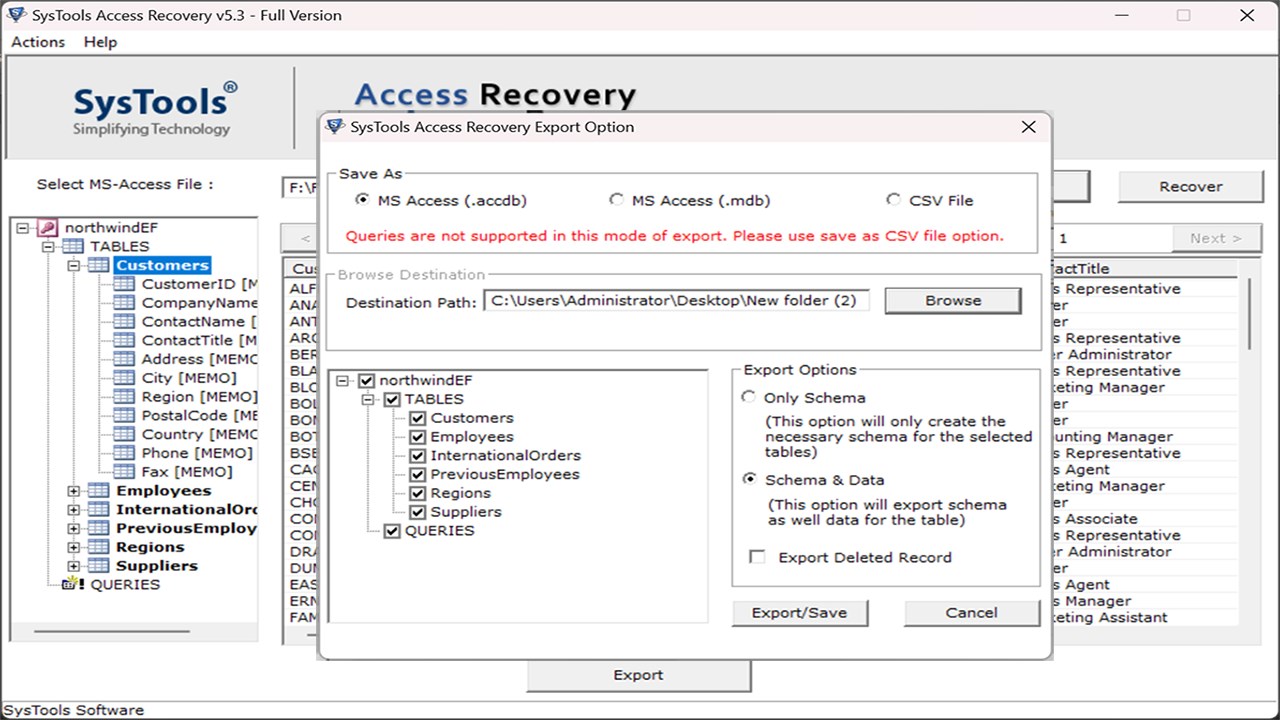Expand the Regions node in left tree
The image size is (1280, 720).
tap(73, 547)
